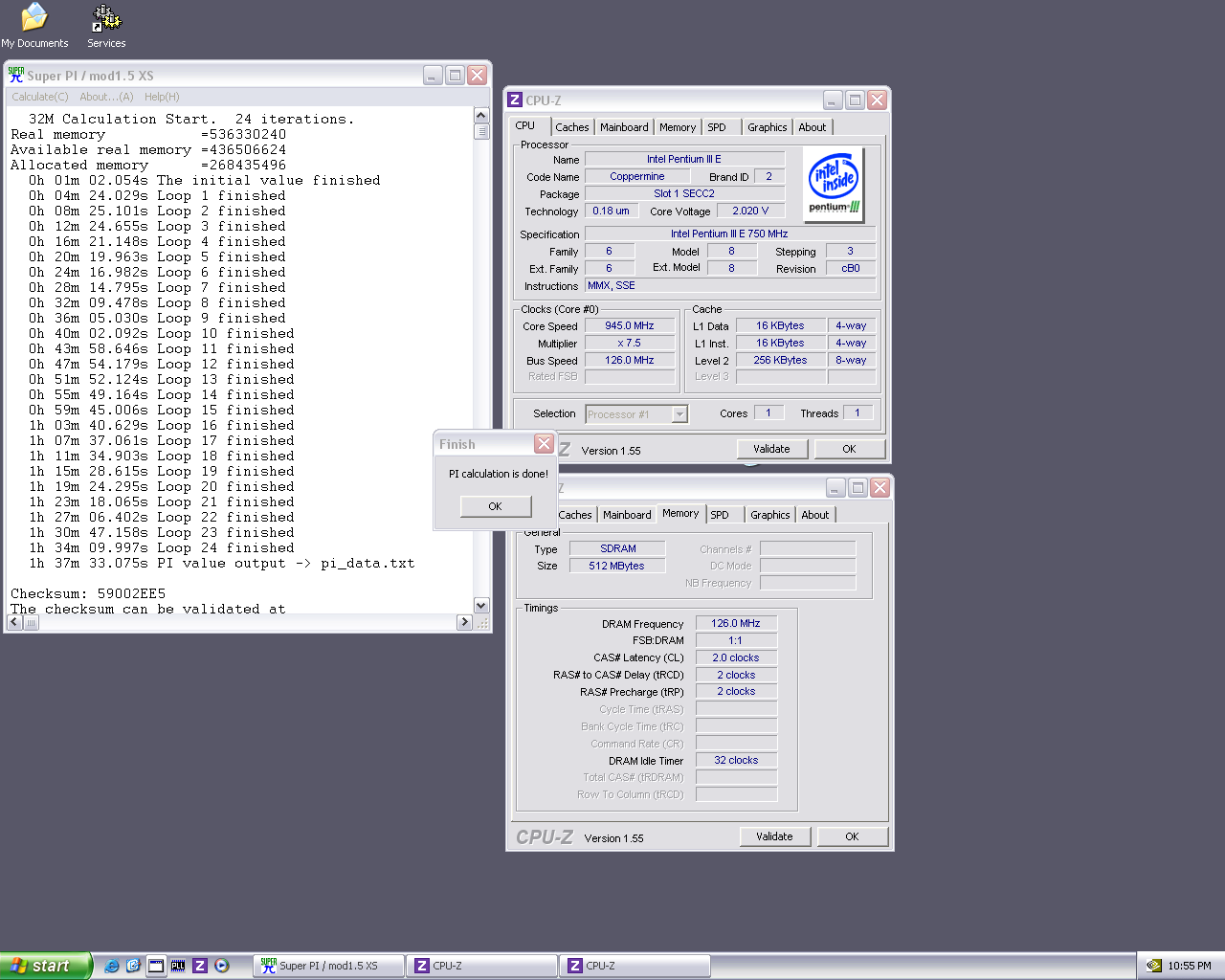Click the Code Name Coppermine field

(637, 176)
